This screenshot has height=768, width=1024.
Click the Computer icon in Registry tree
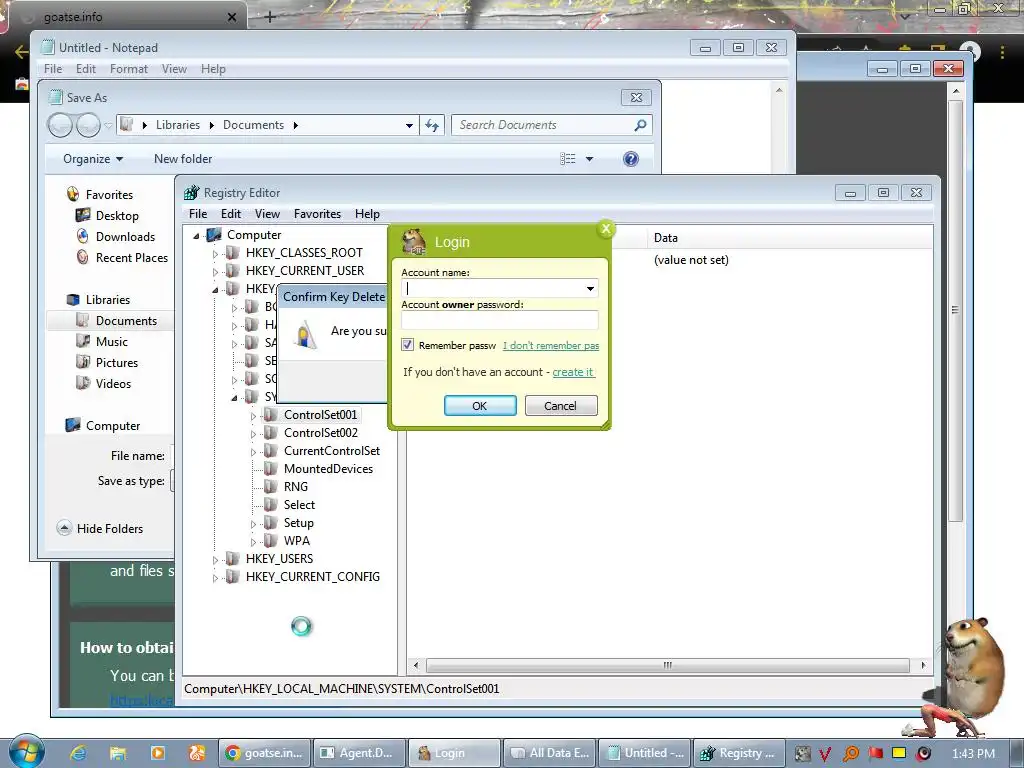214,234
